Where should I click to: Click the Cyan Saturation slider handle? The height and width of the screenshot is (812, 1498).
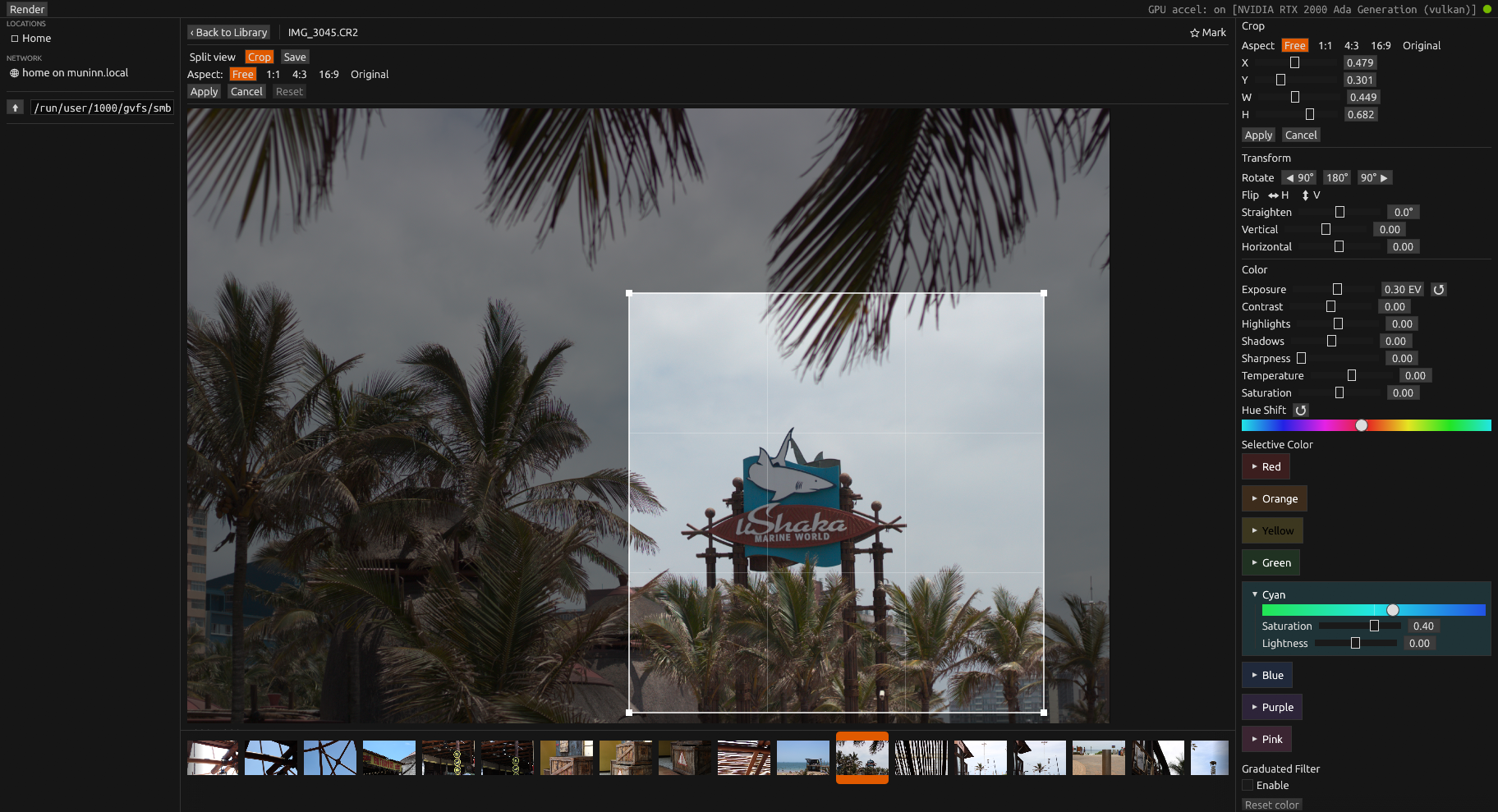click(x=1374, y=626)
